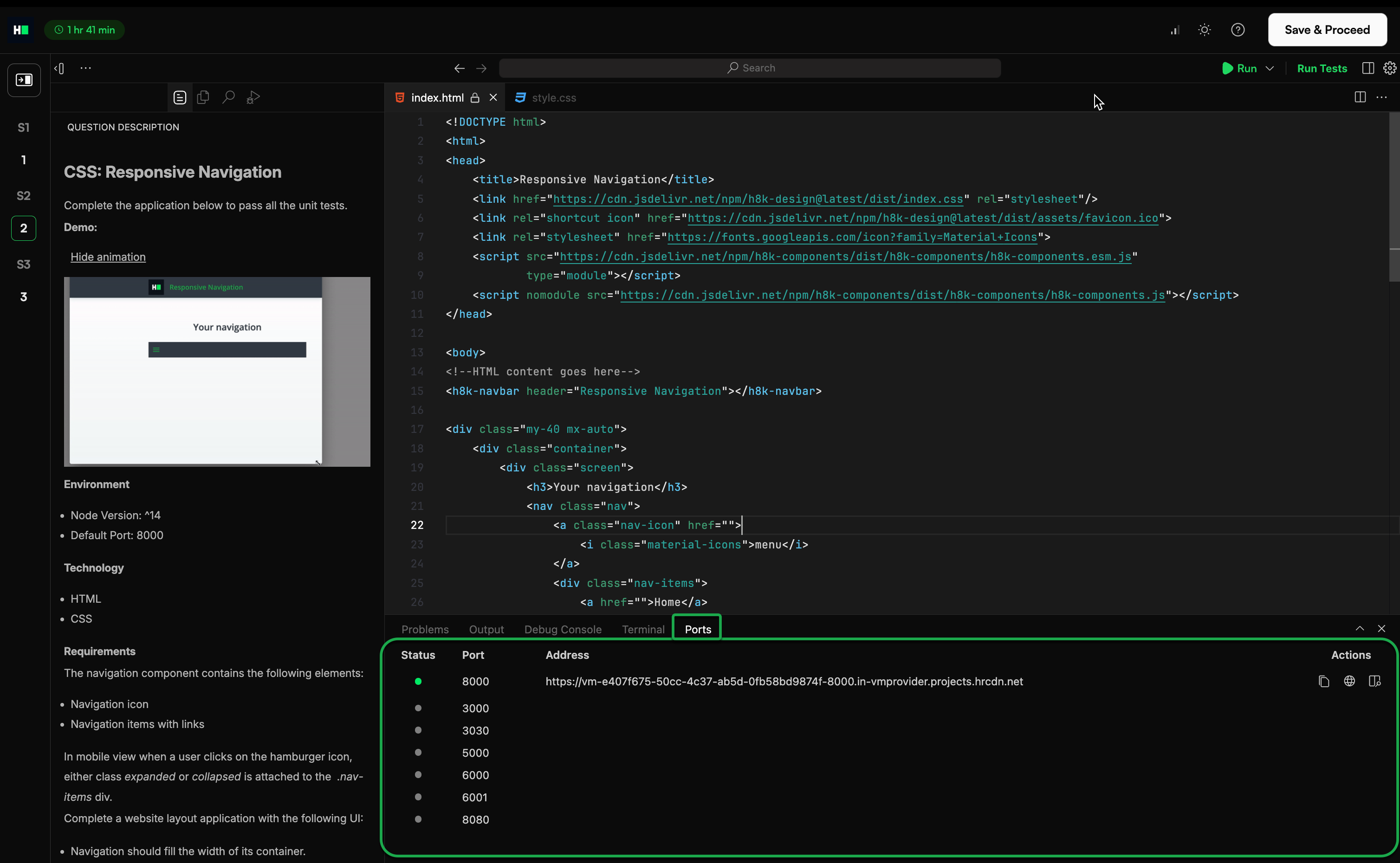Select the port 3030 row
This screenshot has height=863, width=1400.
[x=891, y=731]
